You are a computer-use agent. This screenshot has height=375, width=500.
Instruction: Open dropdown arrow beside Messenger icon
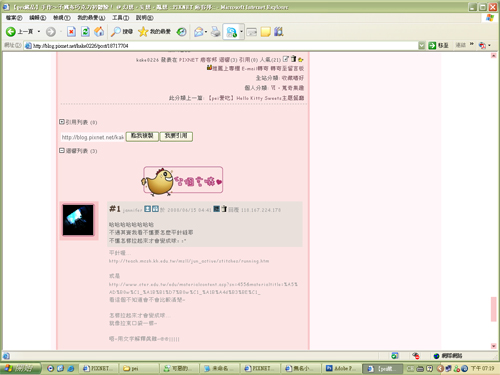[x=242, y=32]
